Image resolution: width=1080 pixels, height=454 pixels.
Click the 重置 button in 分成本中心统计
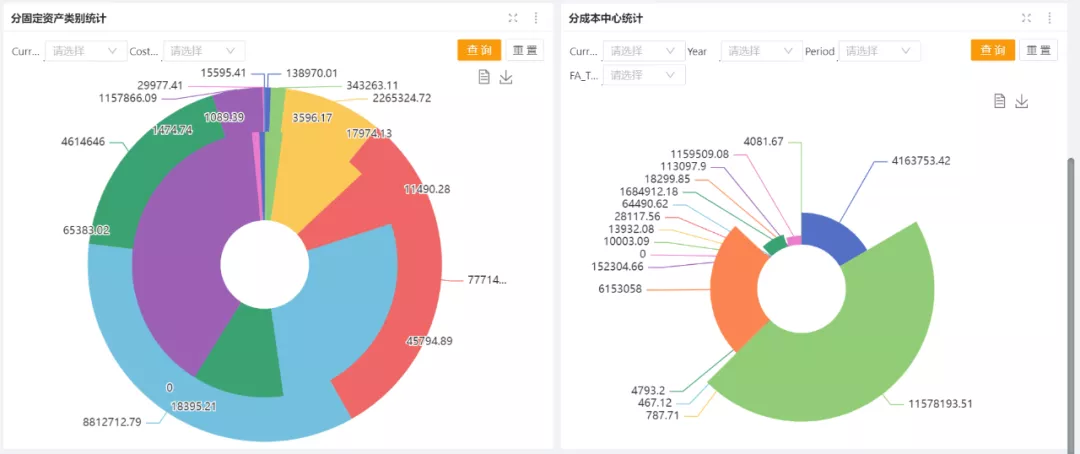(x=1038, y=51)
